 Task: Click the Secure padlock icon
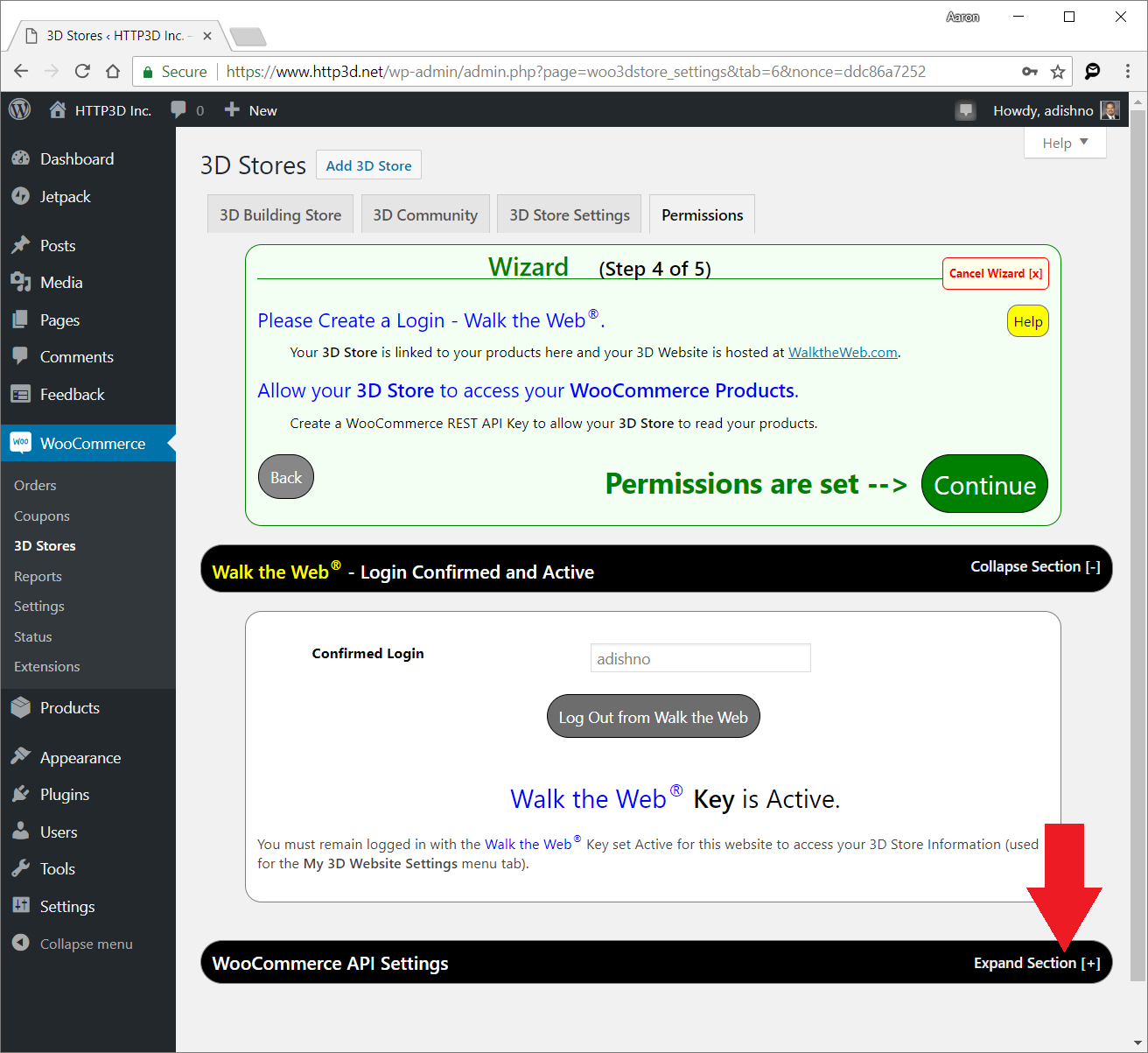tap(148, 72)
